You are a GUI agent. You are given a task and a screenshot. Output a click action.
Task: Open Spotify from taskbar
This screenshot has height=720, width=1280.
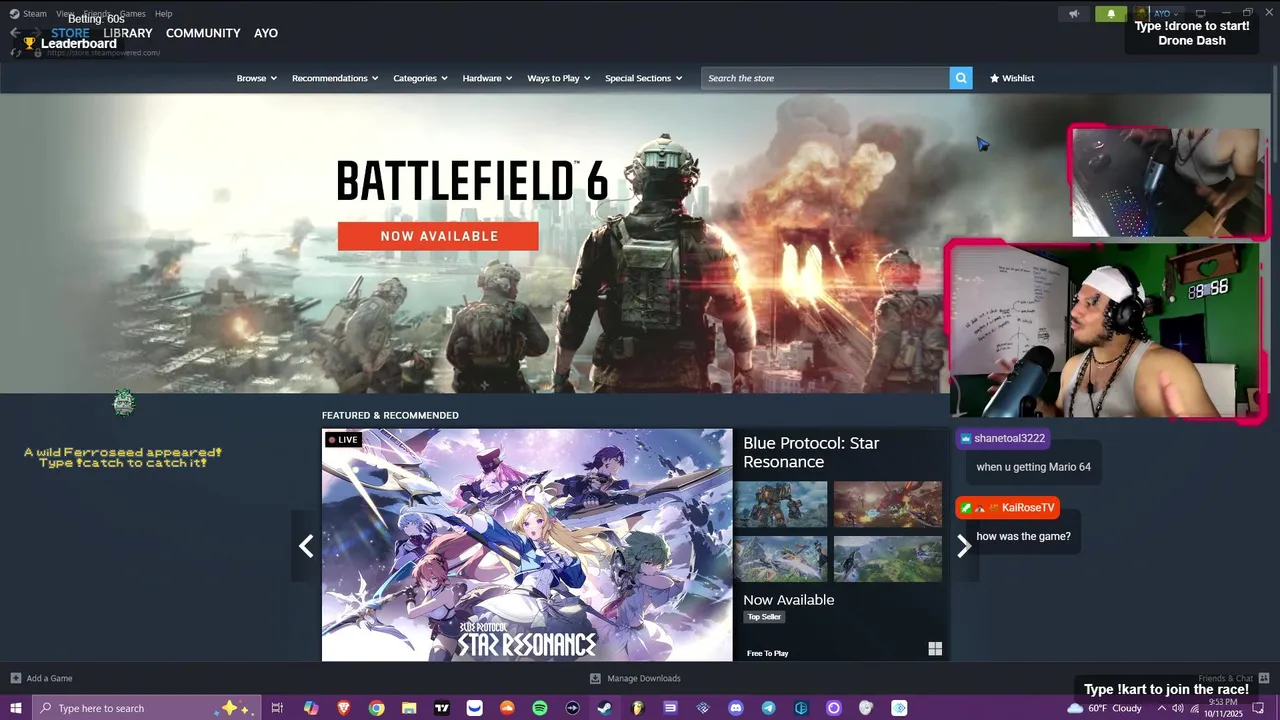540,708
